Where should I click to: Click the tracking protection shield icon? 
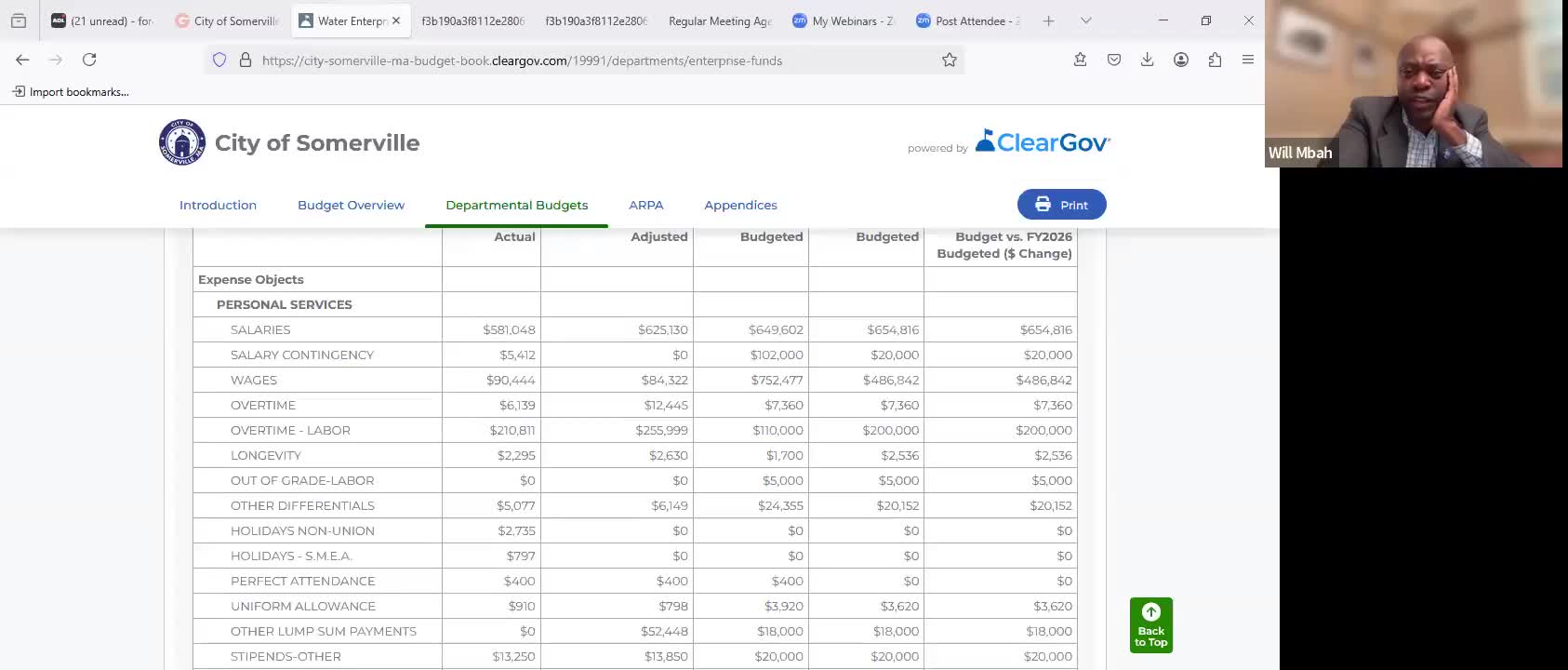pyautogui.click(x=219, y=60)
